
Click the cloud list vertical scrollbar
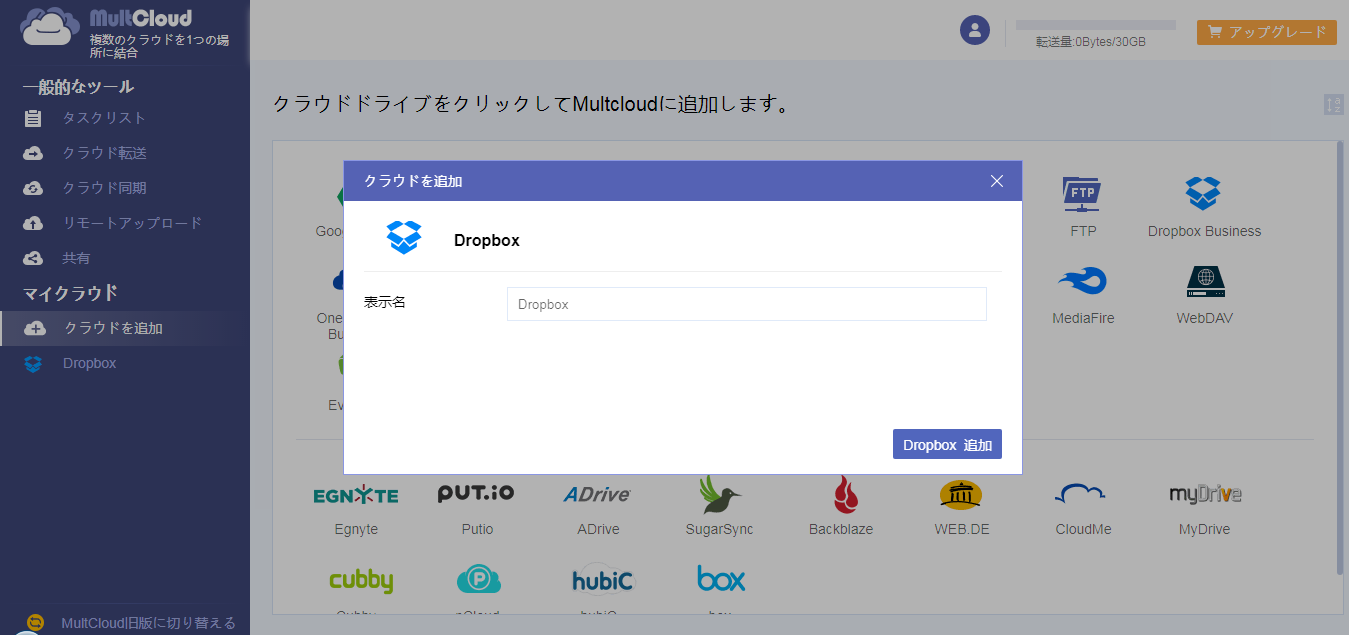1340,358
